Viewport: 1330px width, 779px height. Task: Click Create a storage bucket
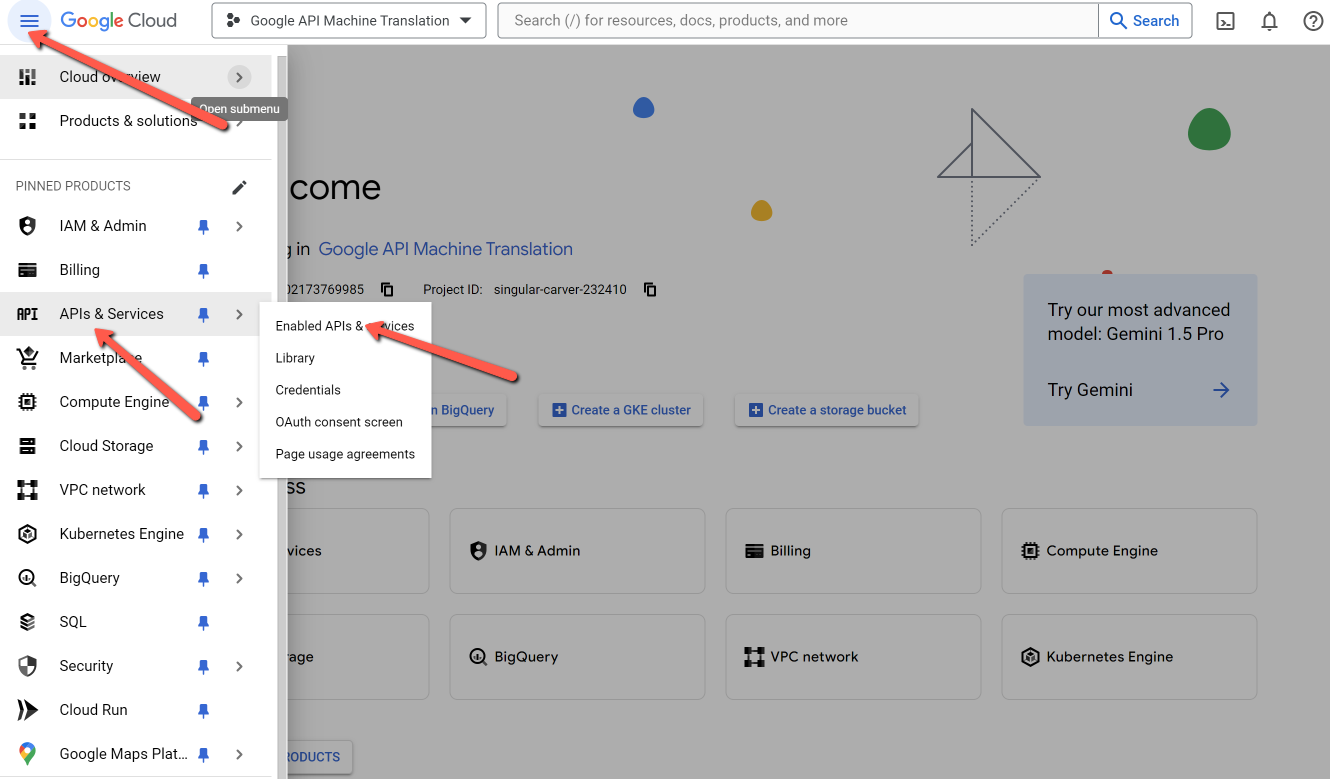coord(827,410)
